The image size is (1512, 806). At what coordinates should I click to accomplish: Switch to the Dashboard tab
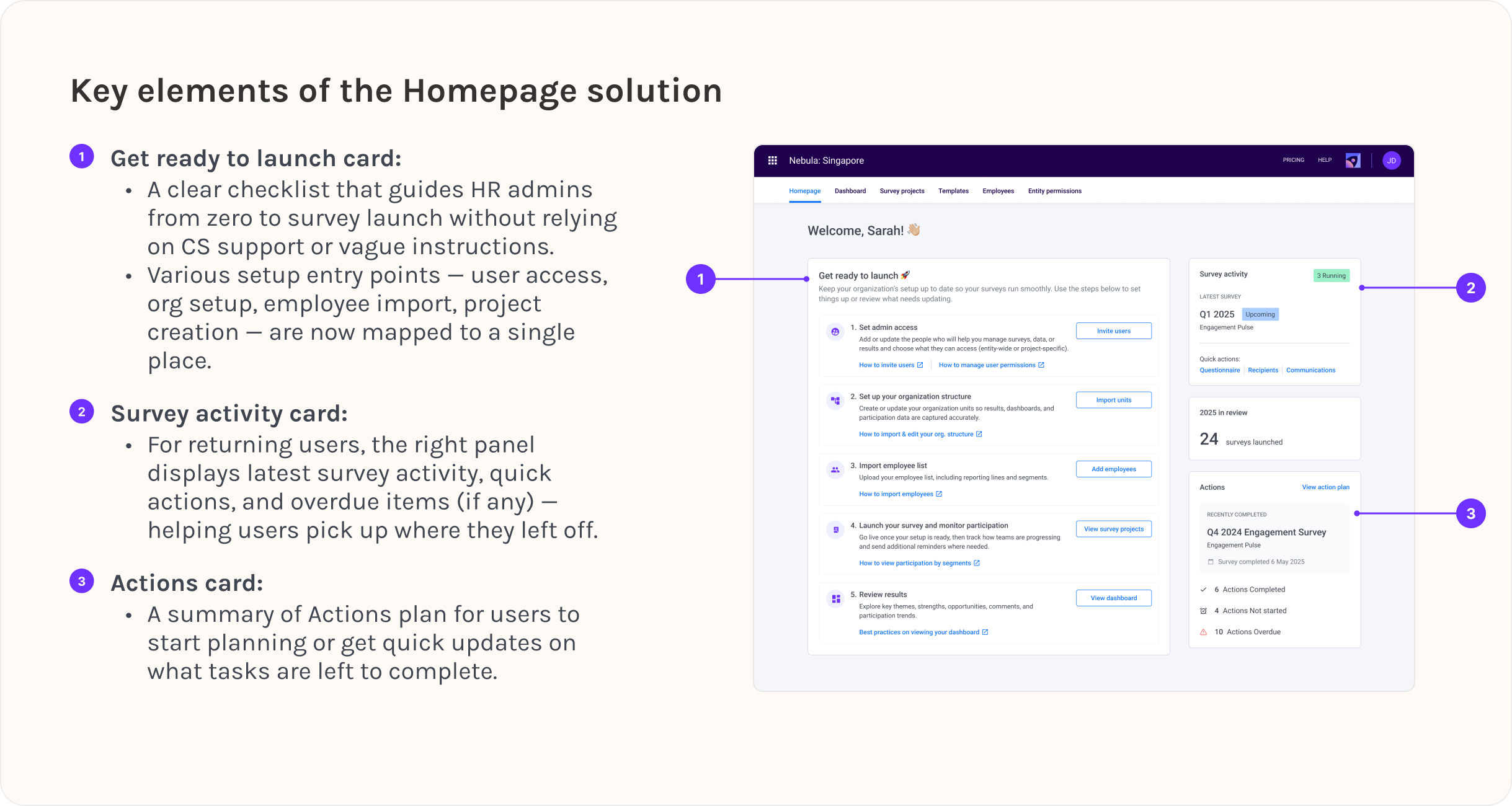click(x=850, y=191)
